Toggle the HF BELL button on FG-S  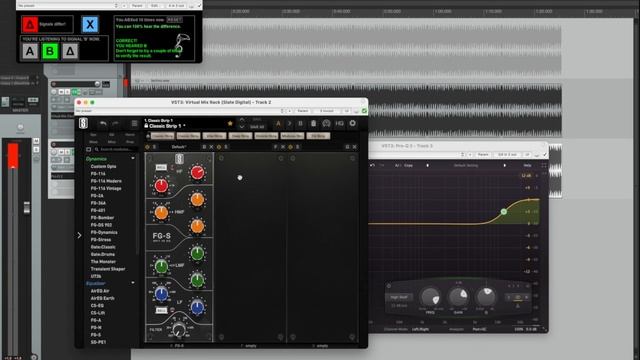(x=161, y=167)
